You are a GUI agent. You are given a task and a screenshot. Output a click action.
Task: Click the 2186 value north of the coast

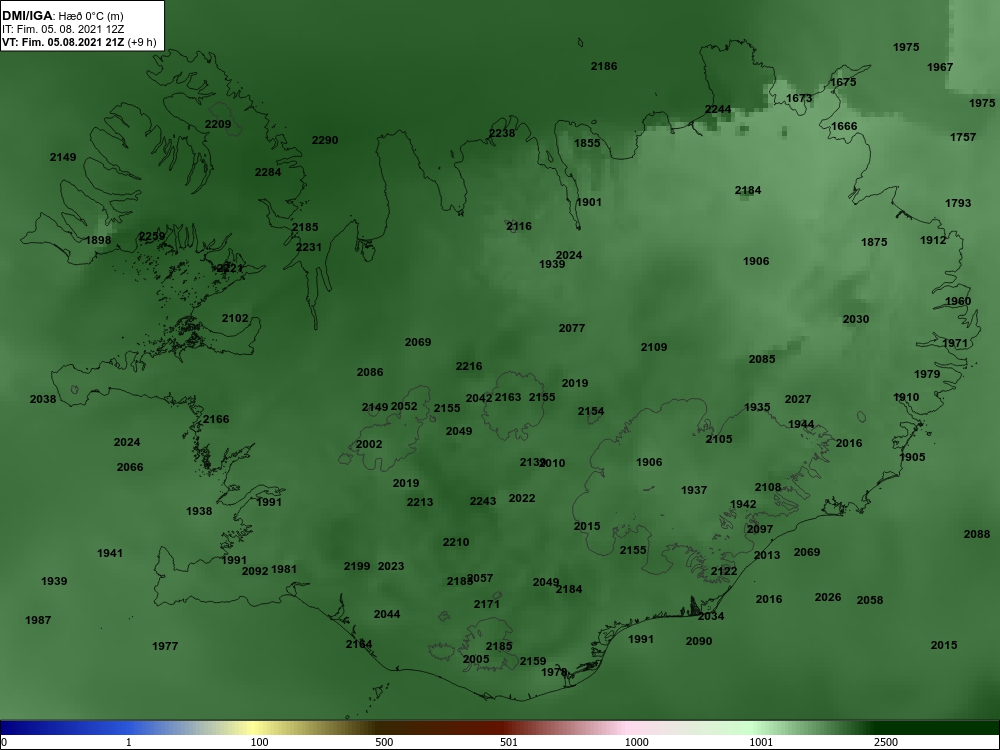pyautogui.click(x=604, y=66)
